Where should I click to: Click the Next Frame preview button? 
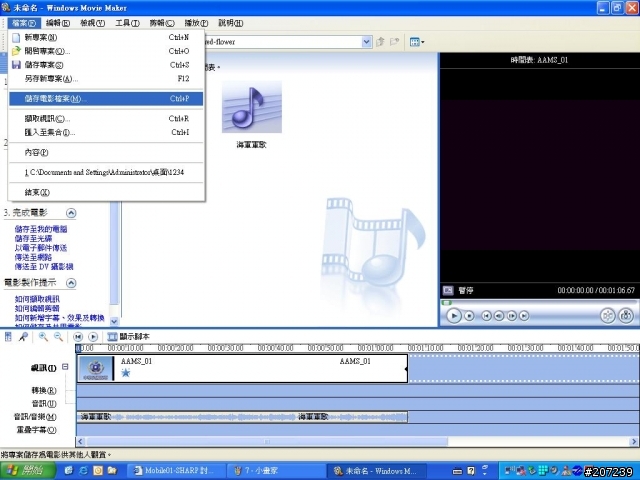tap(511, 316)
